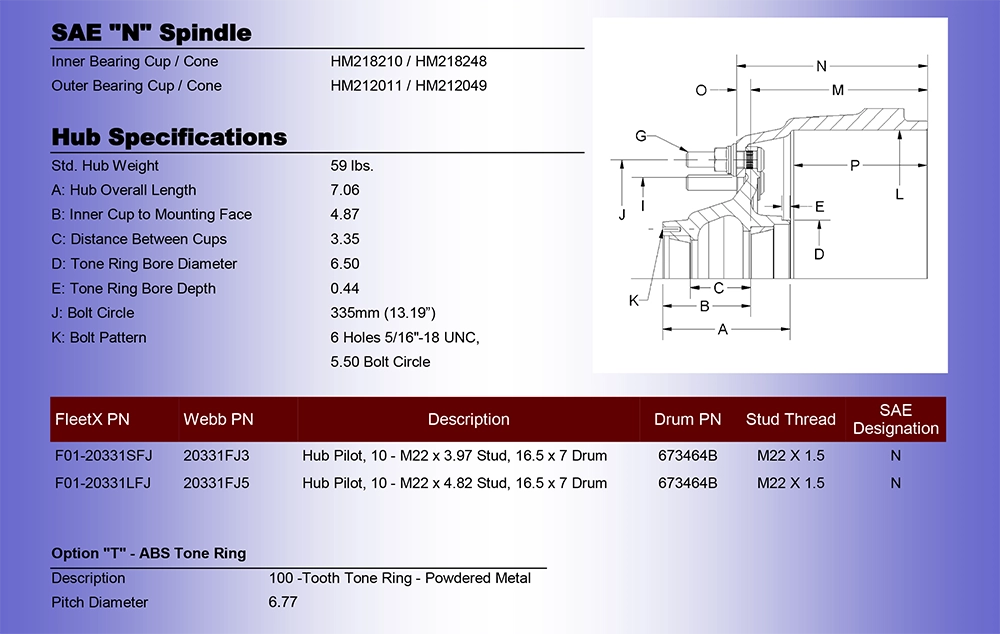Screen dimensions: 1000x634
Task: Click dimension label A in the diagram
Action: pos(723,329)
